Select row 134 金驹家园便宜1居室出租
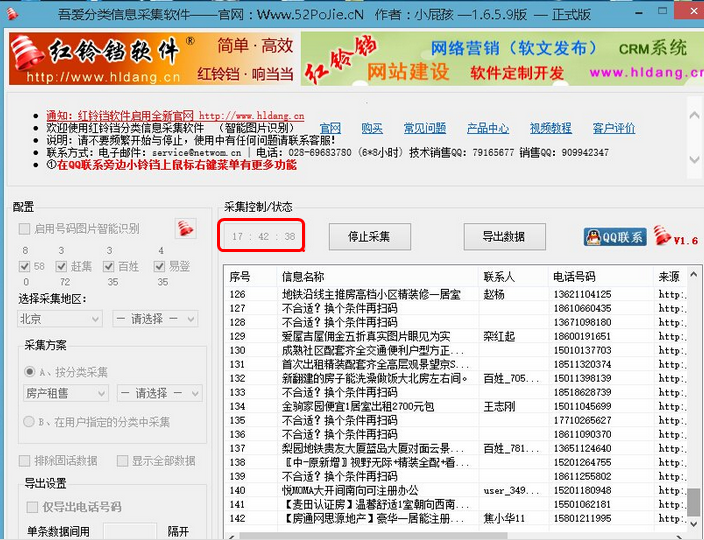Viewport: 704px width, 540px height. (x=455, y=406)
